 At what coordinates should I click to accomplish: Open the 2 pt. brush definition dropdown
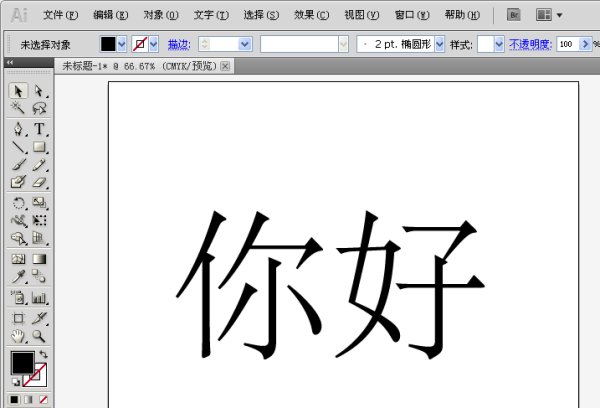pyautogui.click(x=440, y=44)
